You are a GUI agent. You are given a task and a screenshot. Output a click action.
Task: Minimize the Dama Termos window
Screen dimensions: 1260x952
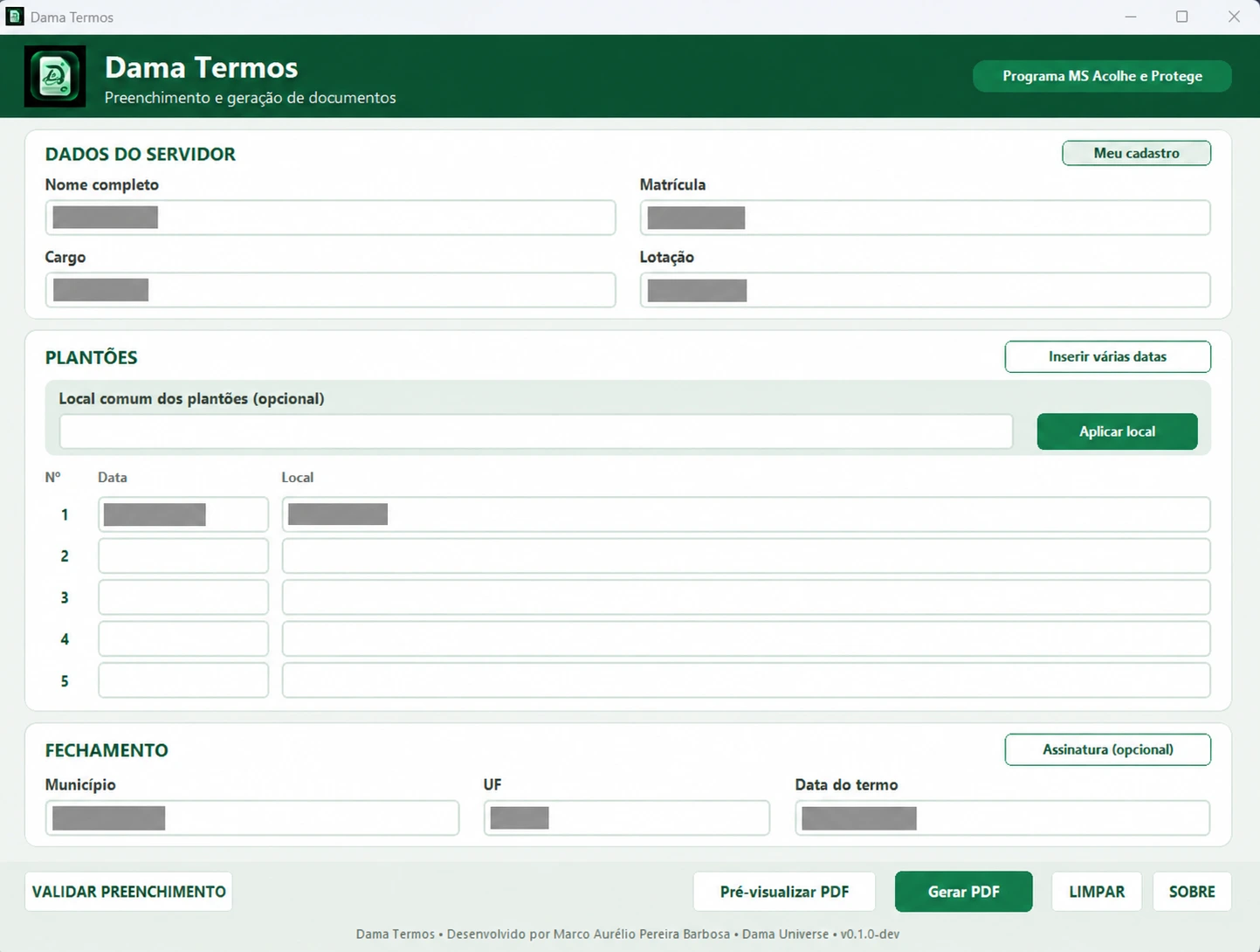(1131, 17)
